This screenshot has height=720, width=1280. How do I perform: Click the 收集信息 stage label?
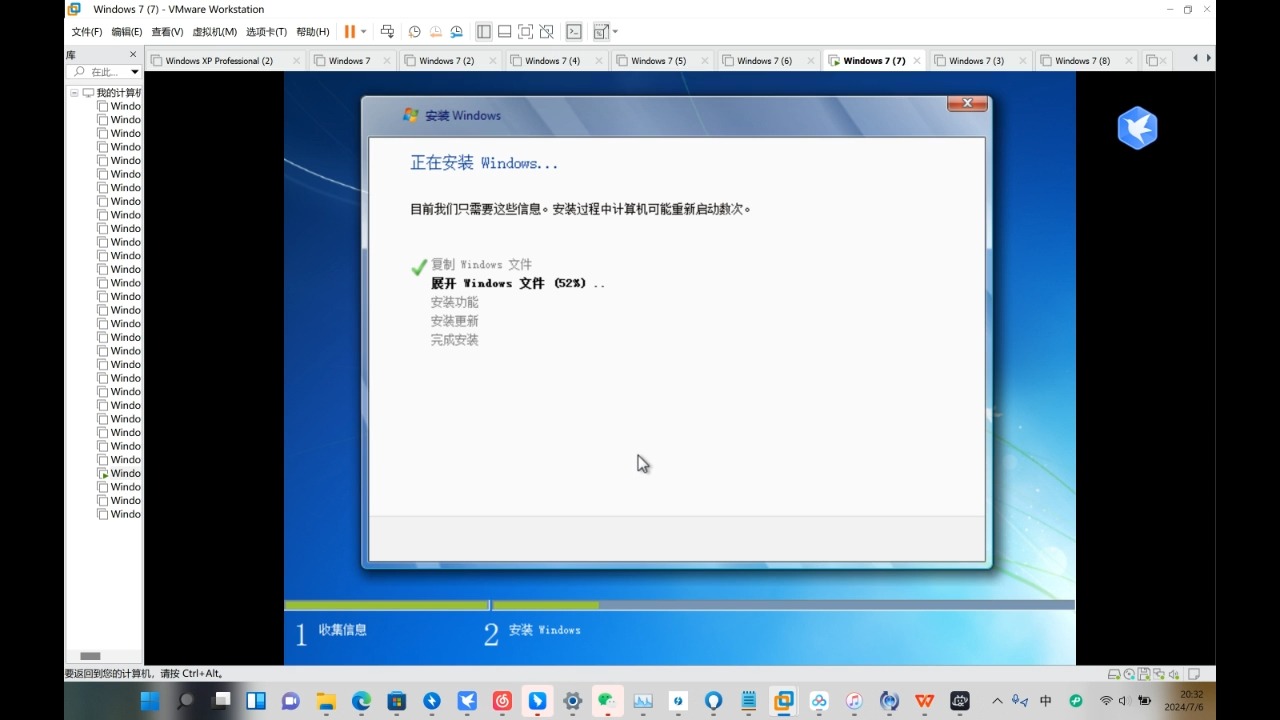tap(343, 630)
